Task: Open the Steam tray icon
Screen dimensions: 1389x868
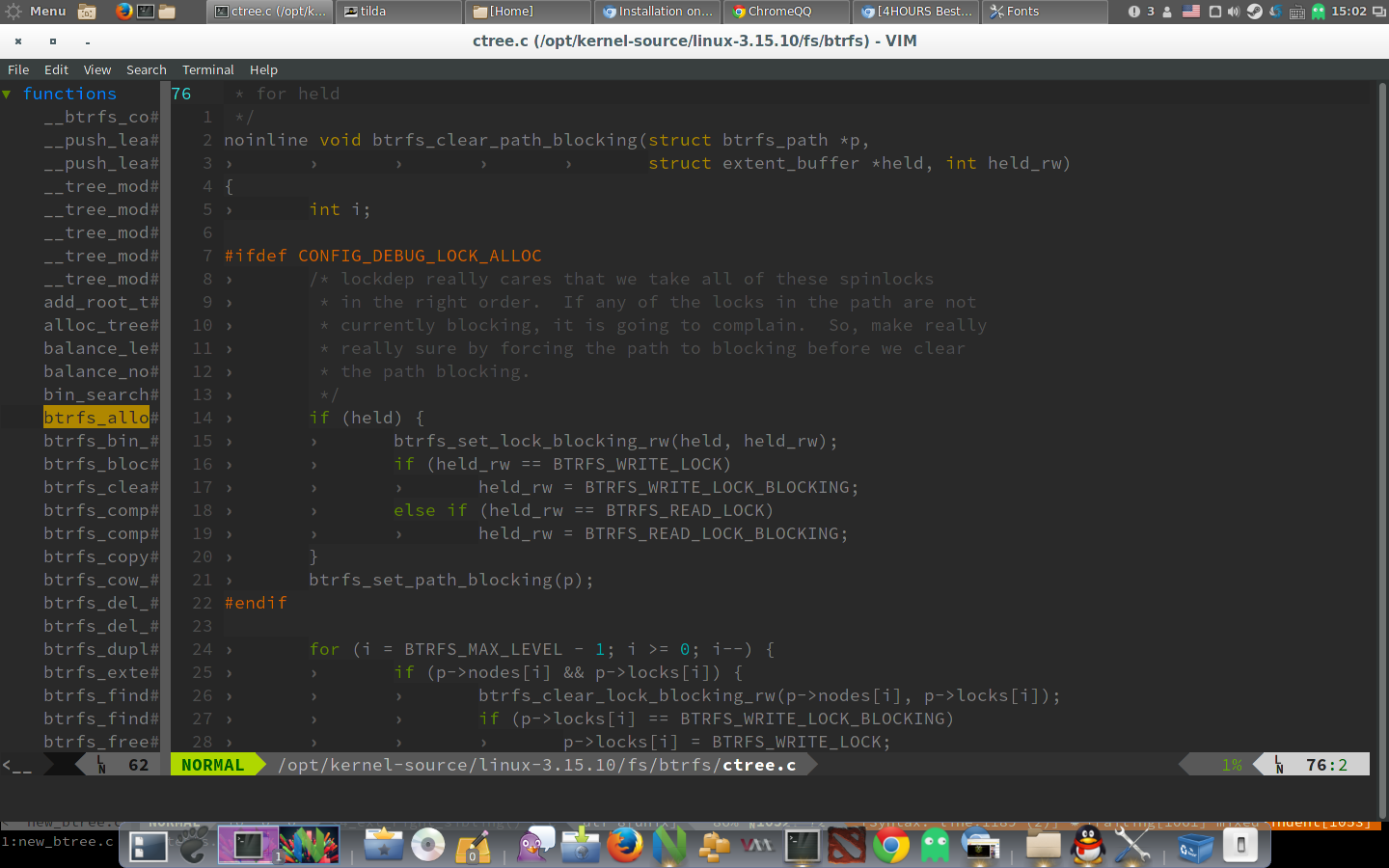Action: 1255,12
